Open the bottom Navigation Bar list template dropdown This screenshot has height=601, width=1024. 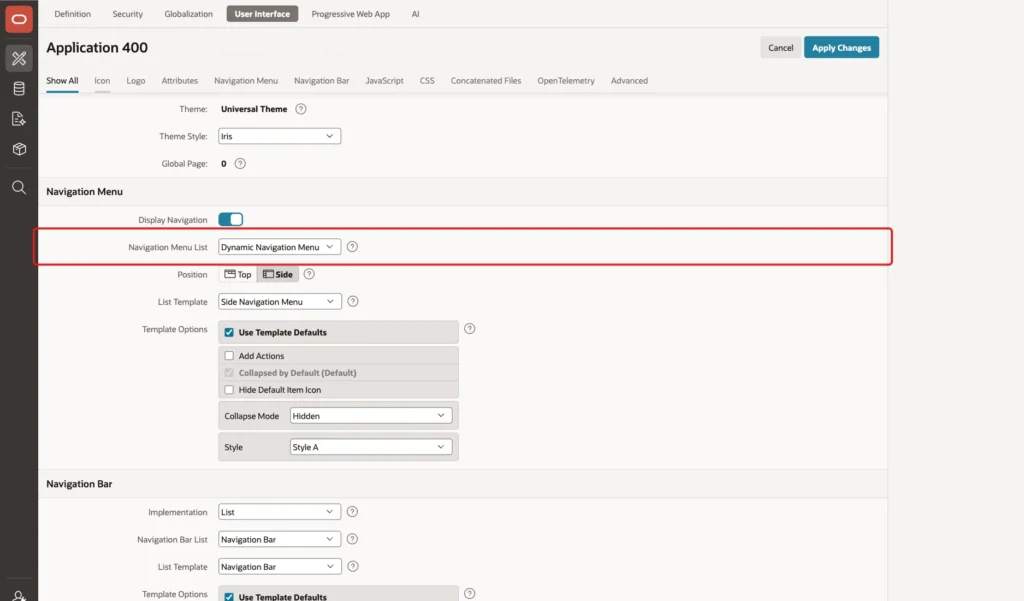(280, 567)
